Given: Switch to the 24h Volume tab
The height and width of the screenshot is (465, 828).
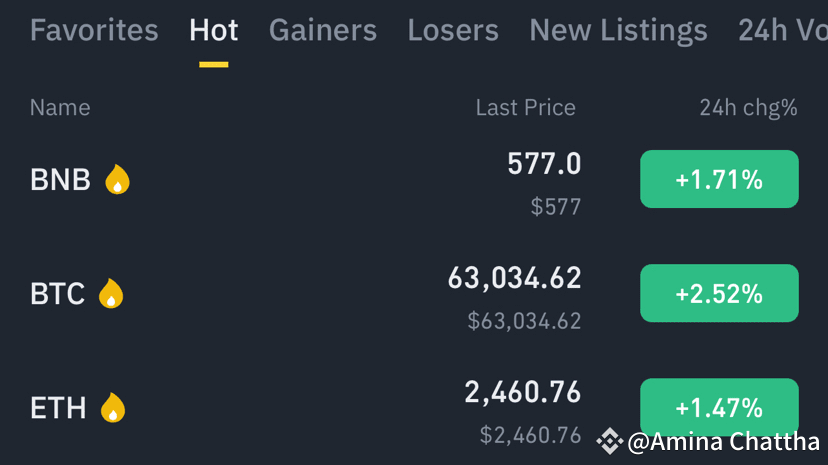Looking at the screenshot, I should pos(782,31).
